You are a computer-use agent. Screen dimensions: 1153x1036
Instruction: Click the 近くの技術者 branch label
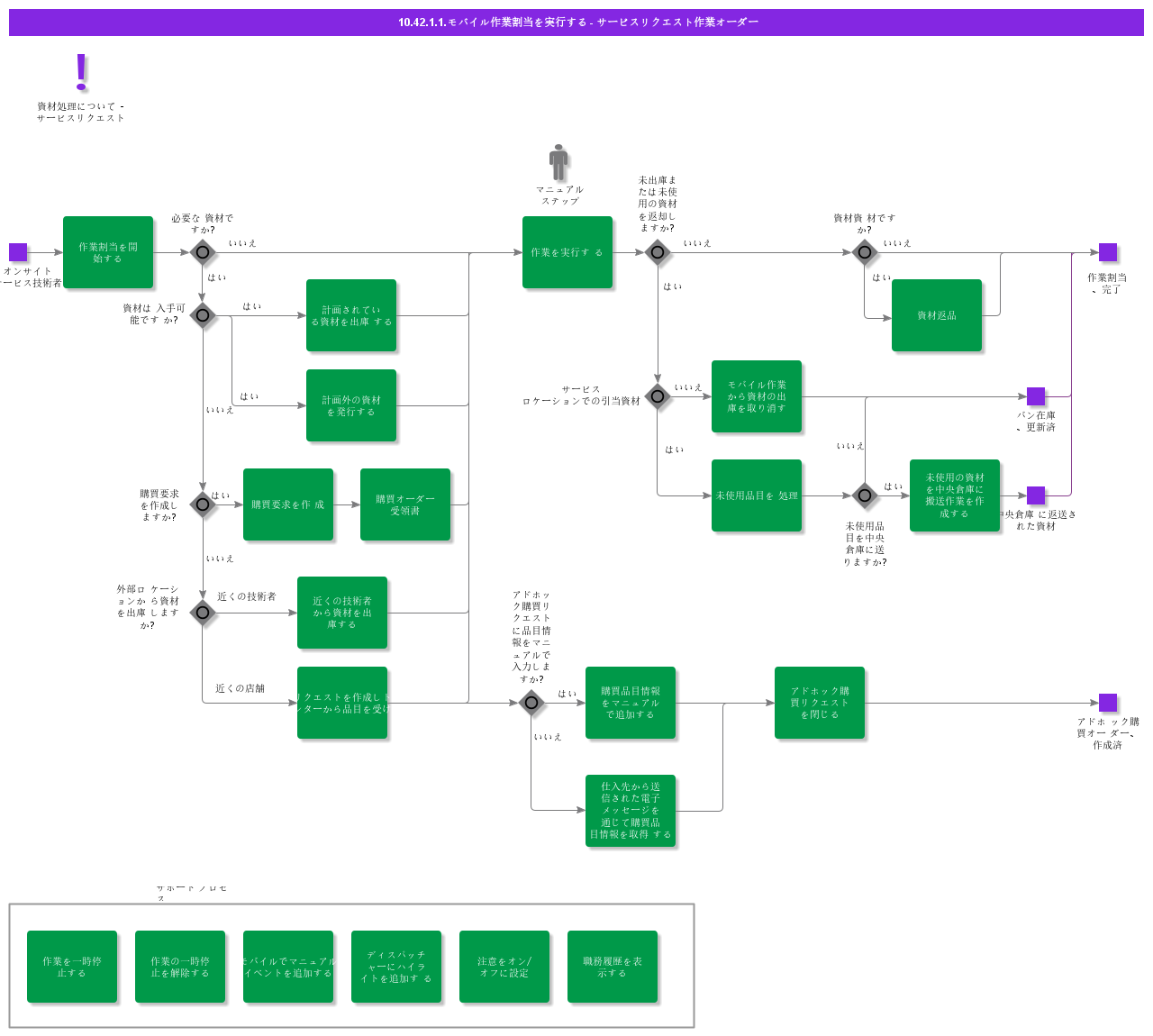(247, 596)
